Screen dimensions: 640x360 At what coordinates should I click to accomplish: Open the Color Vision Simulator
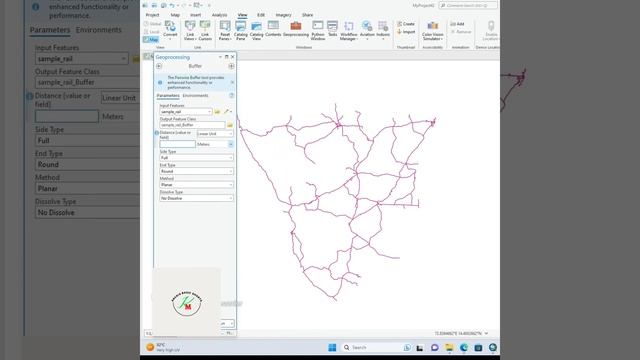[432, 31]
